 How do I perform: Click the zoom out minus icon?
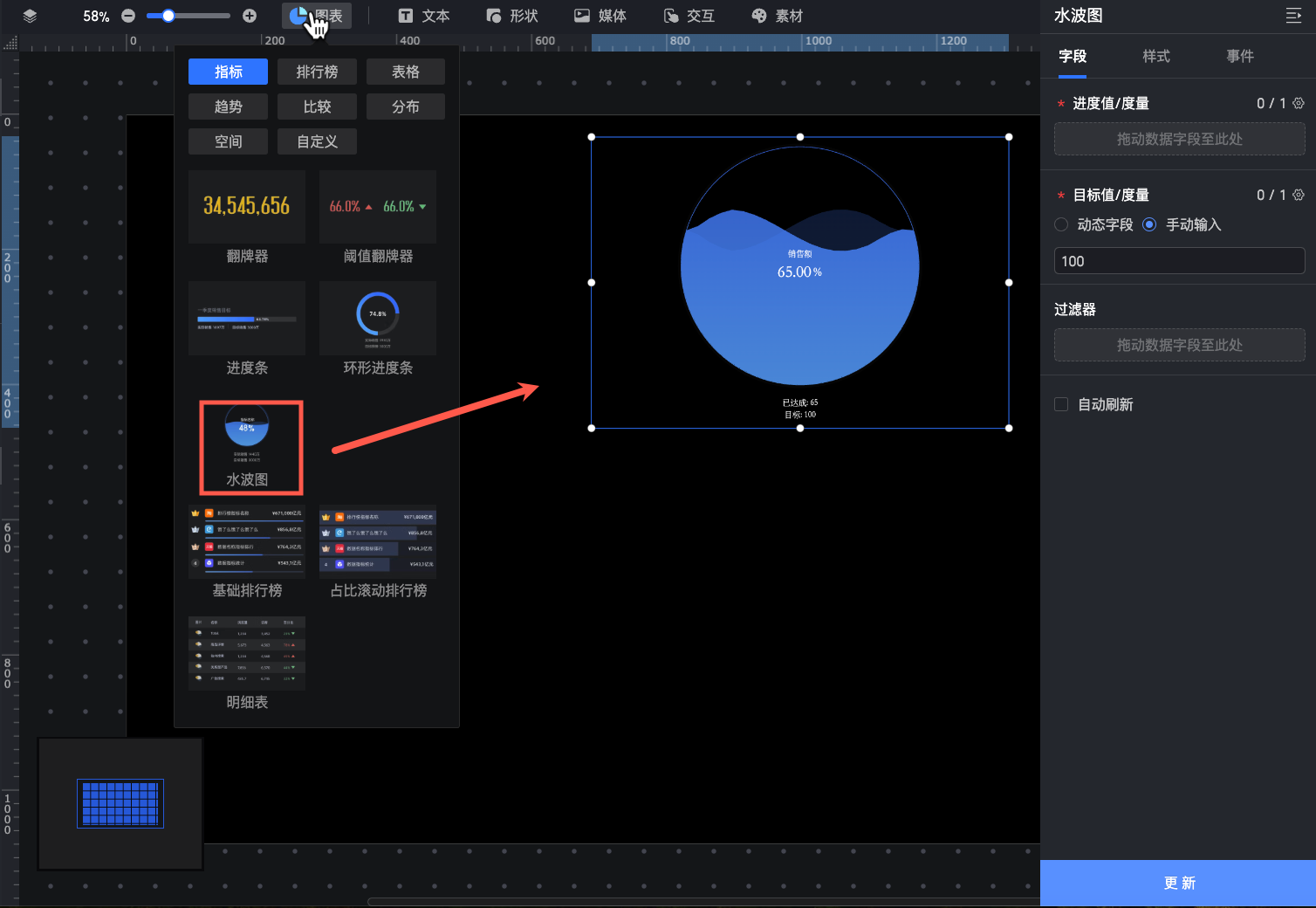pyautogui.click(x=128, y=16)
